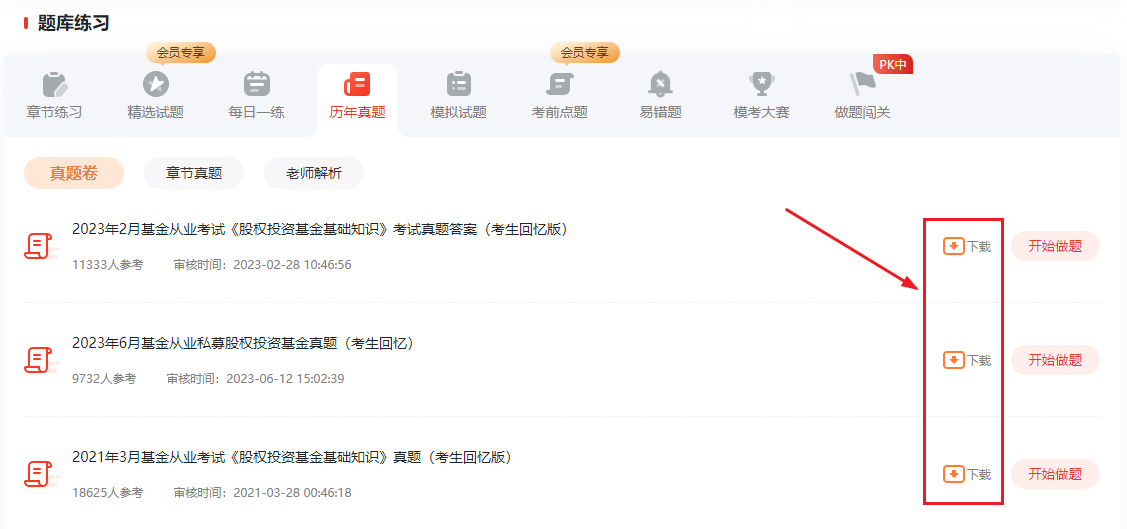Click 开始做题 for the 2023年2月 exam
Image resolution: width=1127 pixels, height=529 pixels.
1055,247
